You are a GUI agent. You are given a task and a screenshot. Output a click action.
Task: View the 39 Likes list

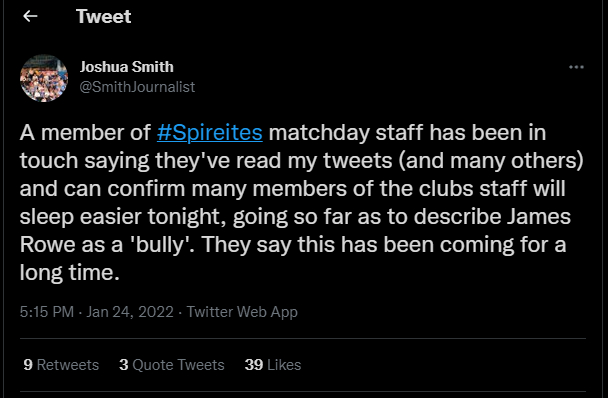point(273,365)
